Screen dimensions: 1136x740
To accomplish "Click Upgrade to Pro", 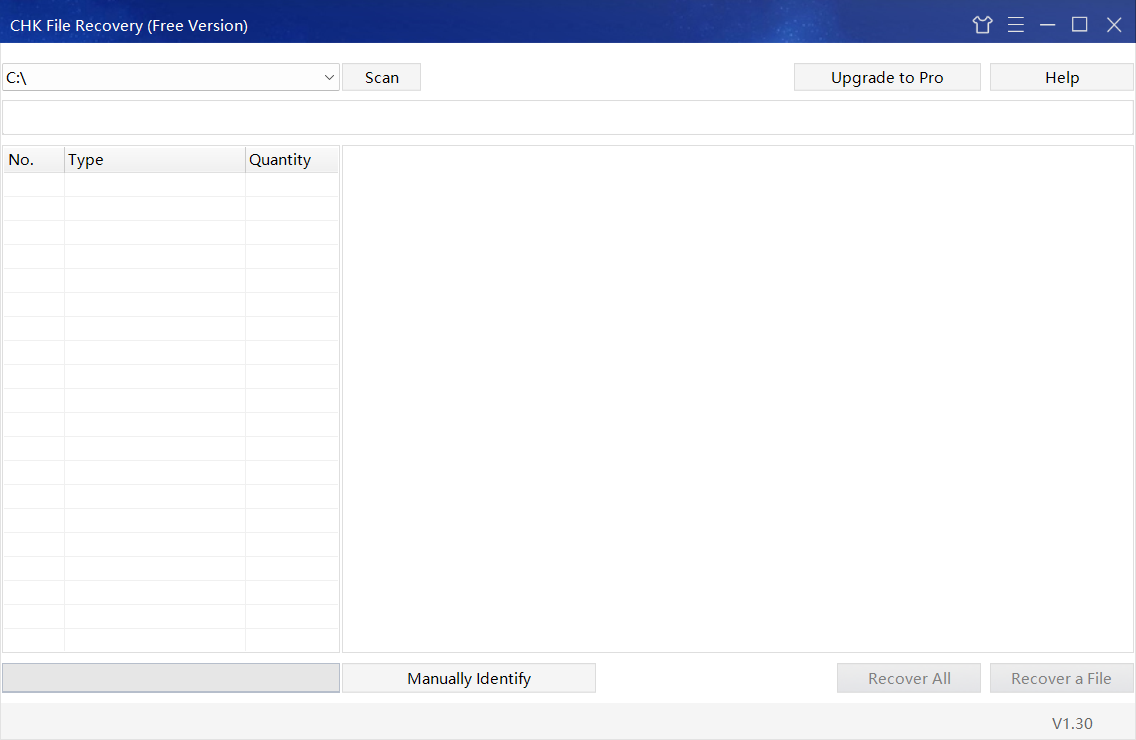I will (x=887, y=78).
